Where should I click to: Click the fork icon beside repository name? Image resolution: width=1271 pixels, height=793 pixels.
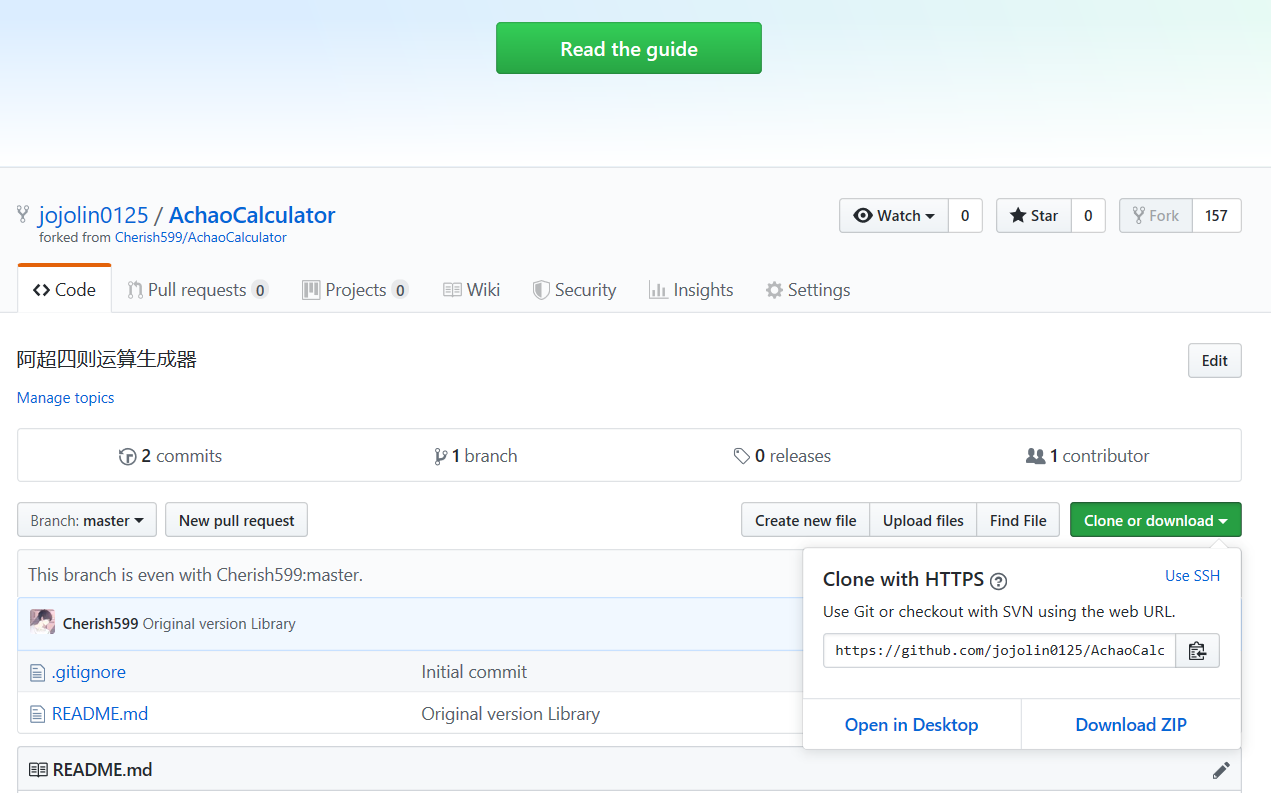(x=23, y=214)
